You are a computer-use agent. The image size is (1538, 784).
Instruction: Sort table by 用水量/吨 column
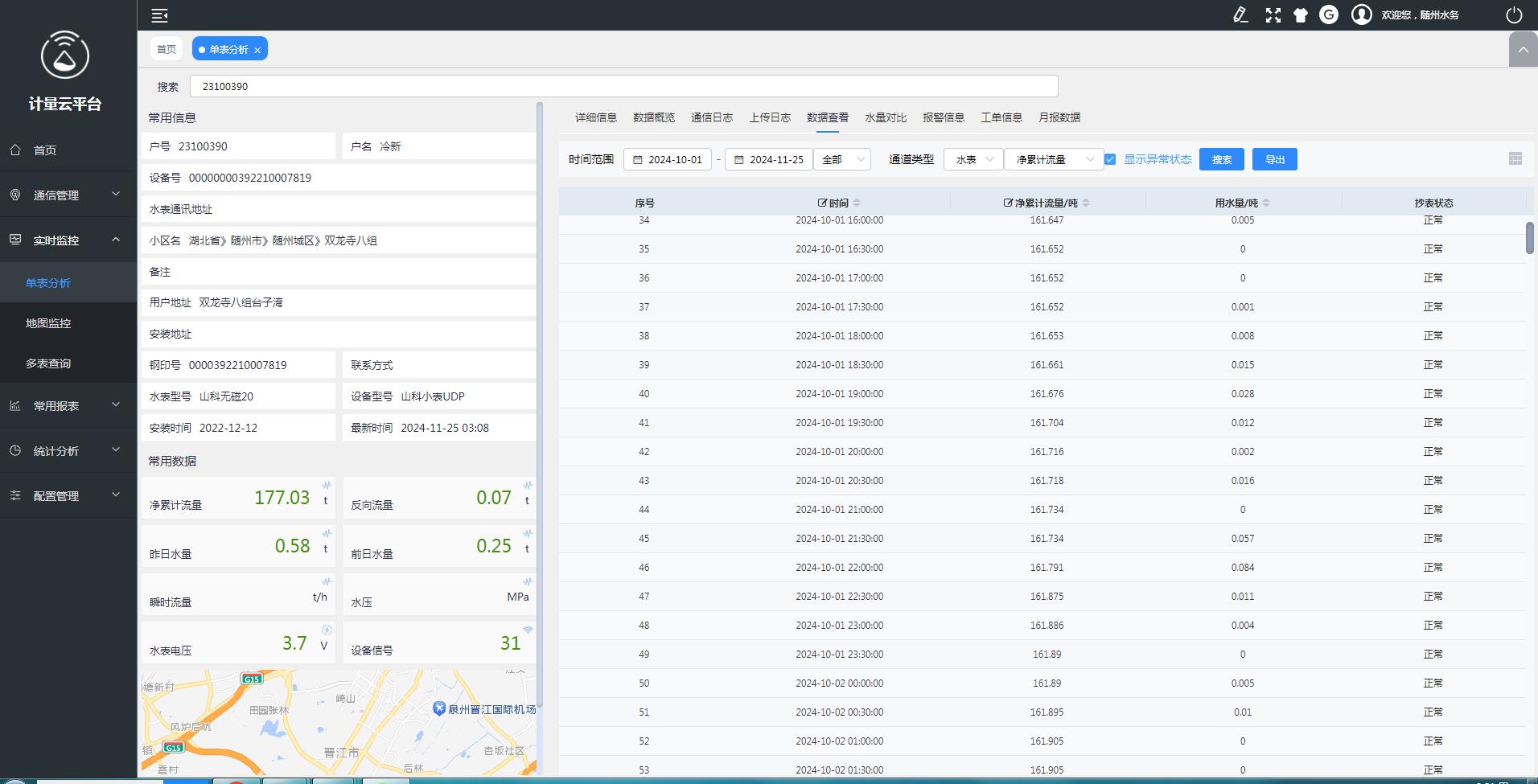(1266, 203)
